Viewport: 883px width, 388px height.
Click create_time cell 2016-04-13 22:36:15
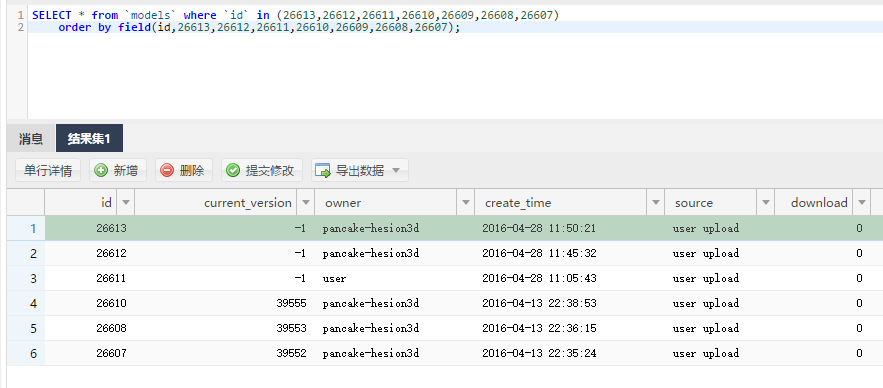tap(570, 328)
